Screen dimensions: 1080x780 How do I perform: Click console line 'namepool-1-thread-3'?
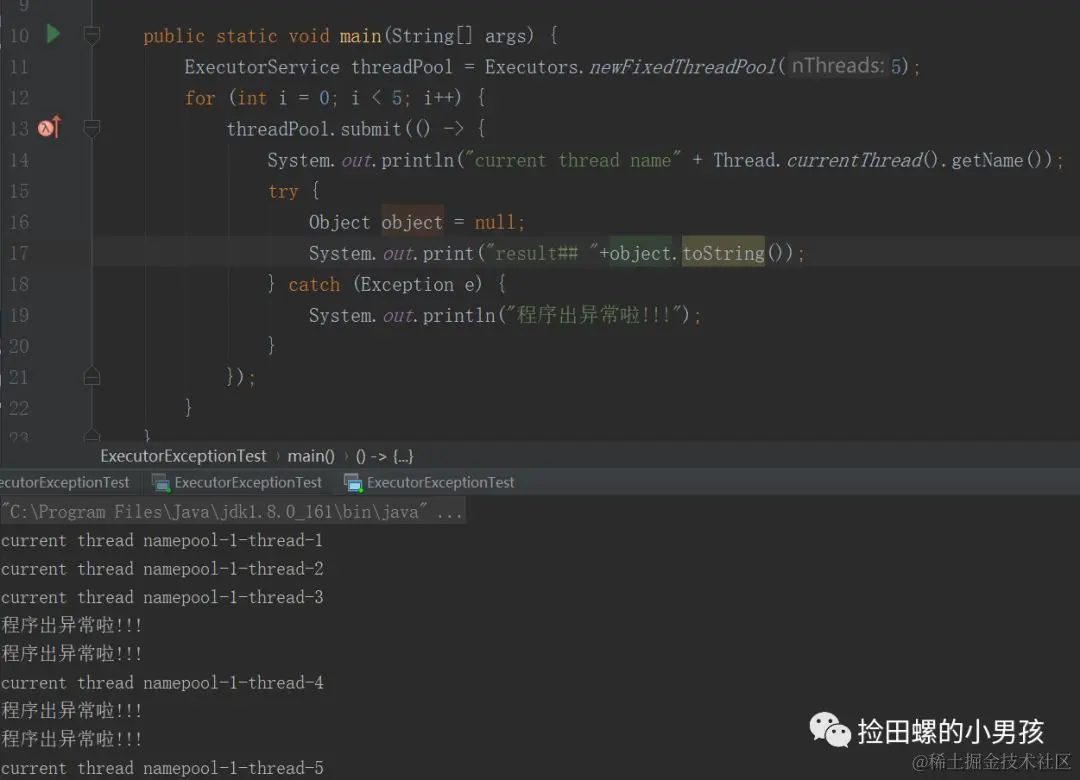(x=162, y=597)
